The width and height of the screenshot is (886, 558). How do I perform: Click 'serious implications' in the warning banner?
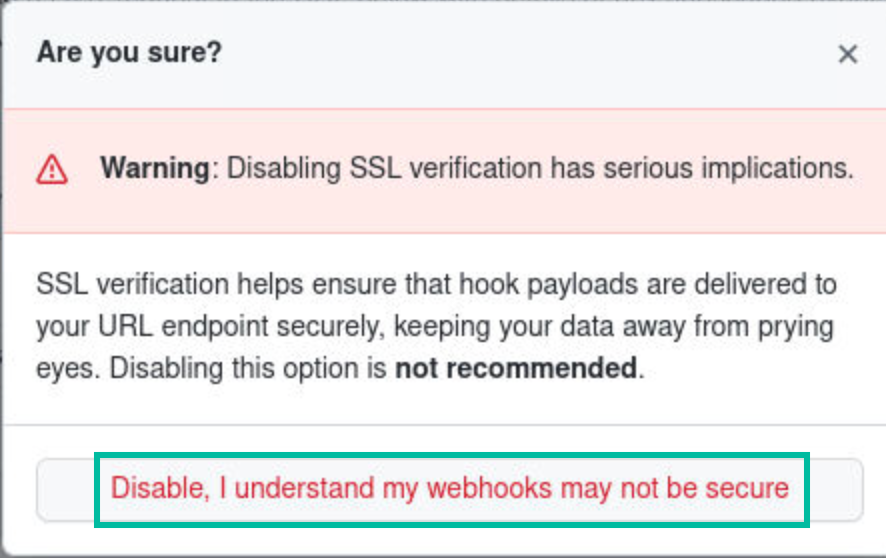pyautogui.click(x=728, y=168)
